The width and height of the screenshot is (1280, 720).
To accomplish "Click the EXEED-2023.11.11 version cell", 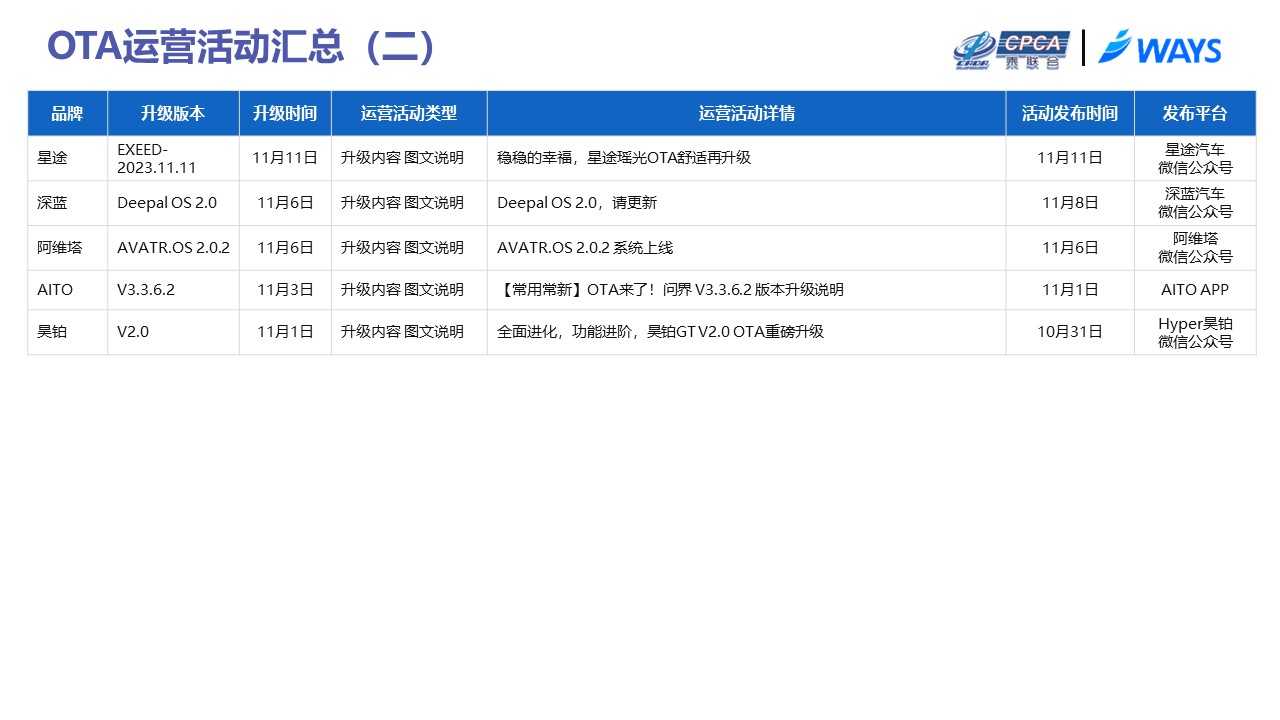I will 173,158.
